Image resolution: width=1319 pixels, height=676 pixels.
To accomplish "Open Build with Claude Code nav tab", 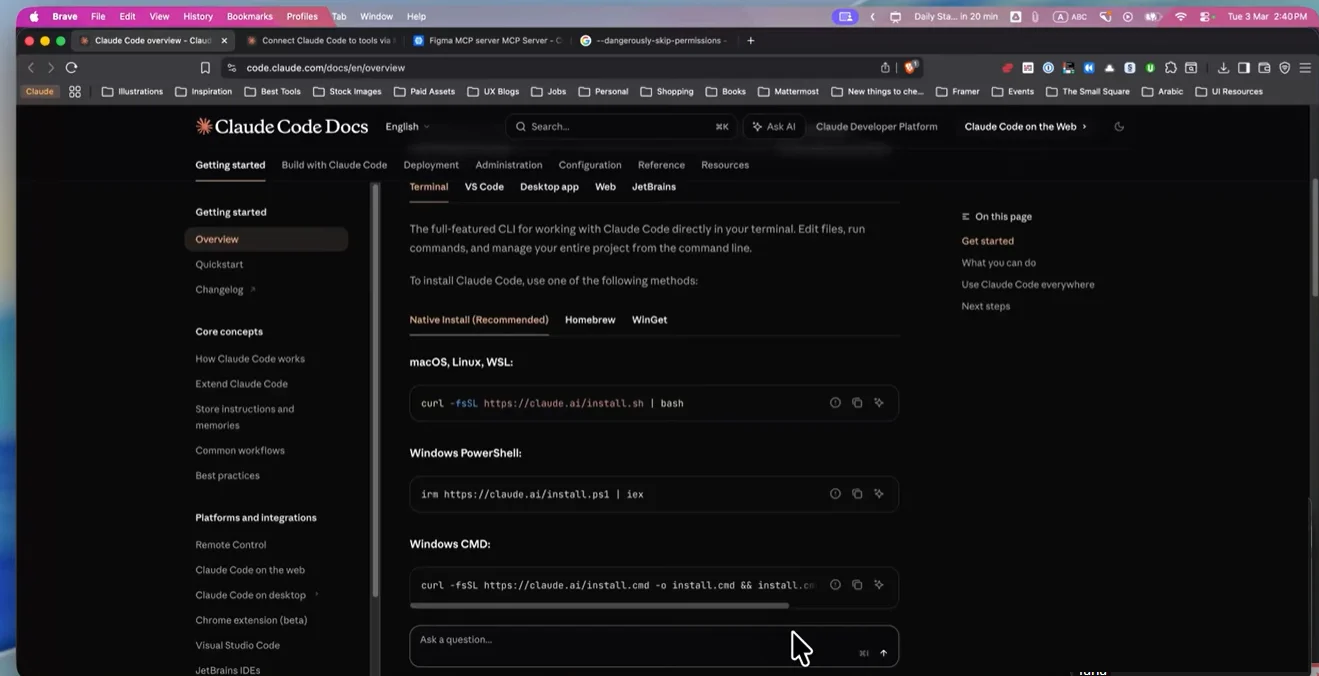I will coord(334,165).
